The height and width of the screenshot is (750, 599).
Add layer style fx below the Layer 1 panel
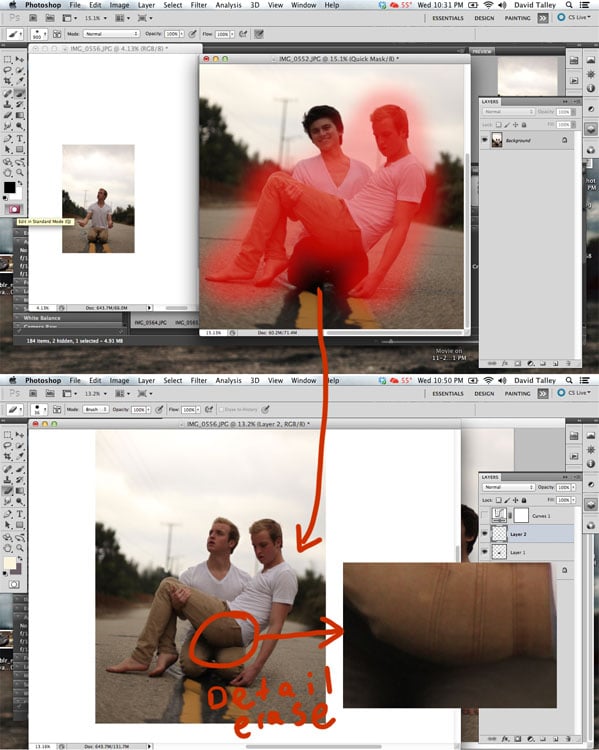click(505, 739)
